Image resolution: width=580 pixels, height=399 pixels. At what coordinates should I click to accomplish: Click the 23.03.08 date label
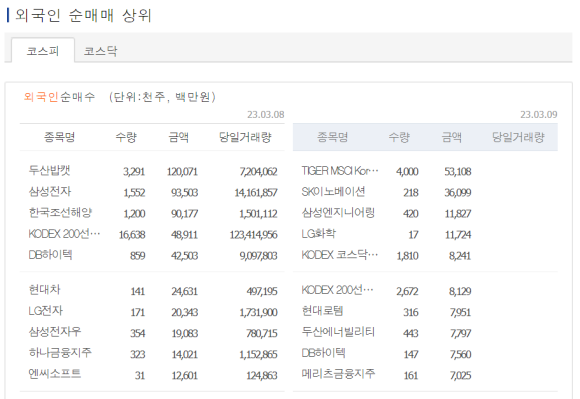pyautogui.click(x=266, y=115)
